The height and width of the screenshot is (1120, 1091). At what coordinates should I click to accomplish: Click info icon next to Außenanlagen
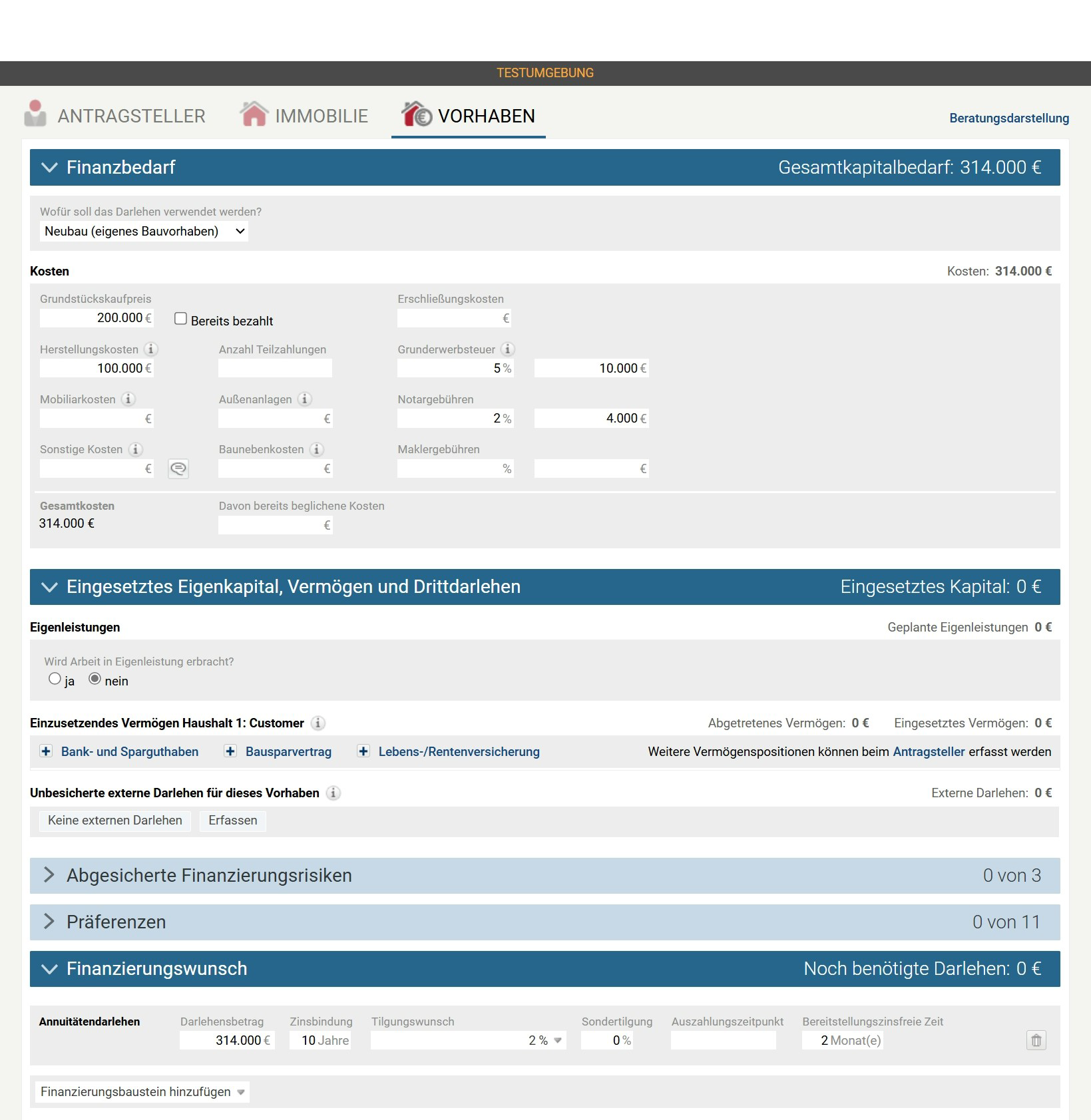pos(304,399)
